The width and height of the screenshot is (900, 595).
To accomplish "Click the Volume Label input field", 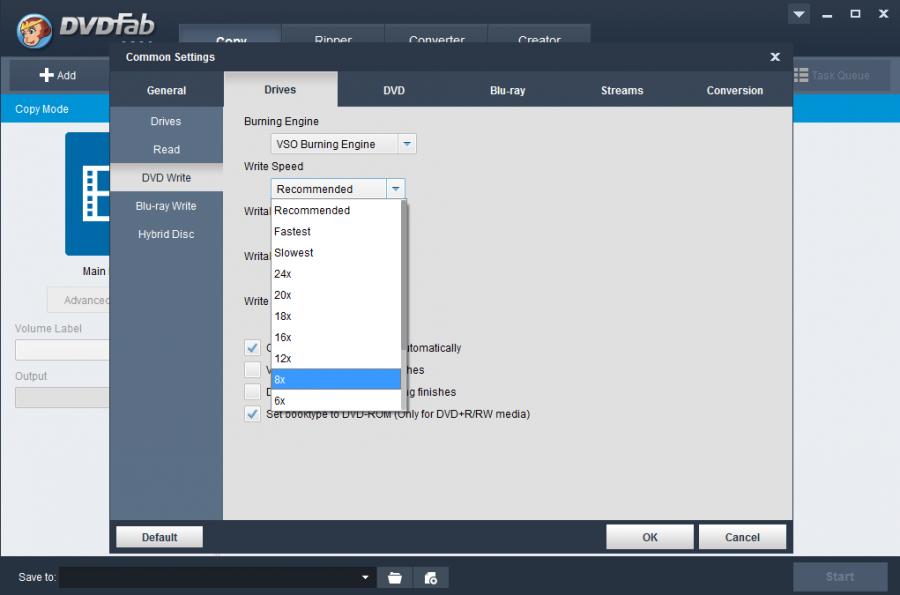I will tap(63, 350).
